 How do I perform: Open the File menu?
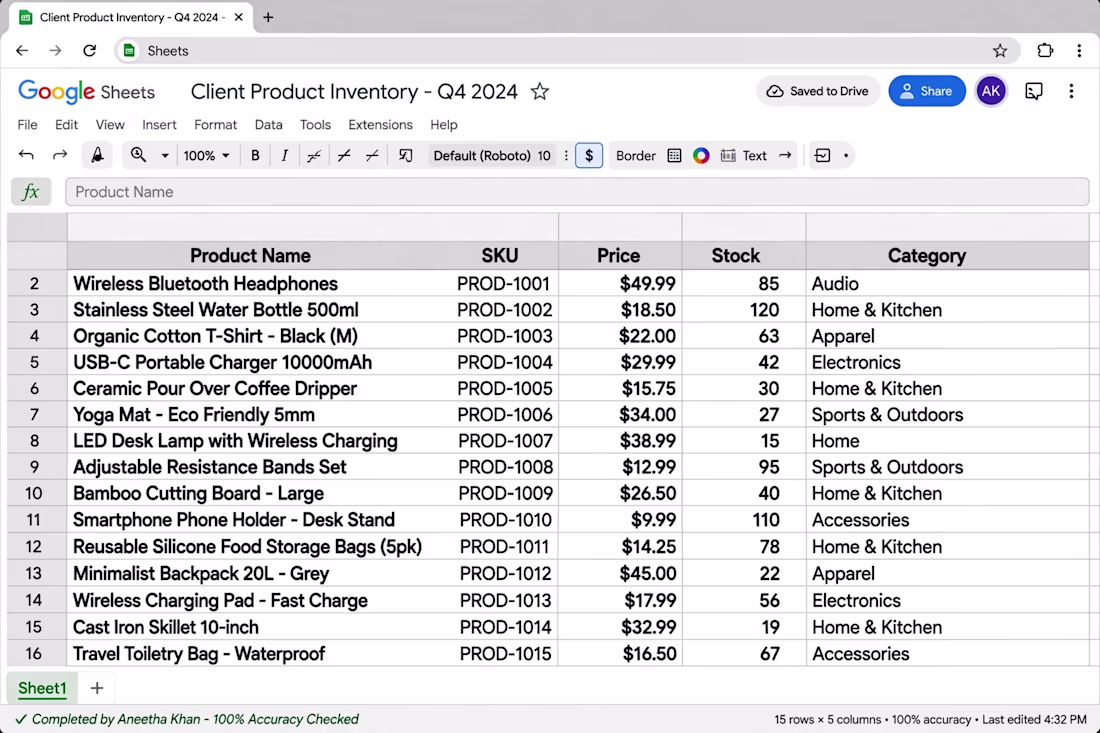pos(27,125)
